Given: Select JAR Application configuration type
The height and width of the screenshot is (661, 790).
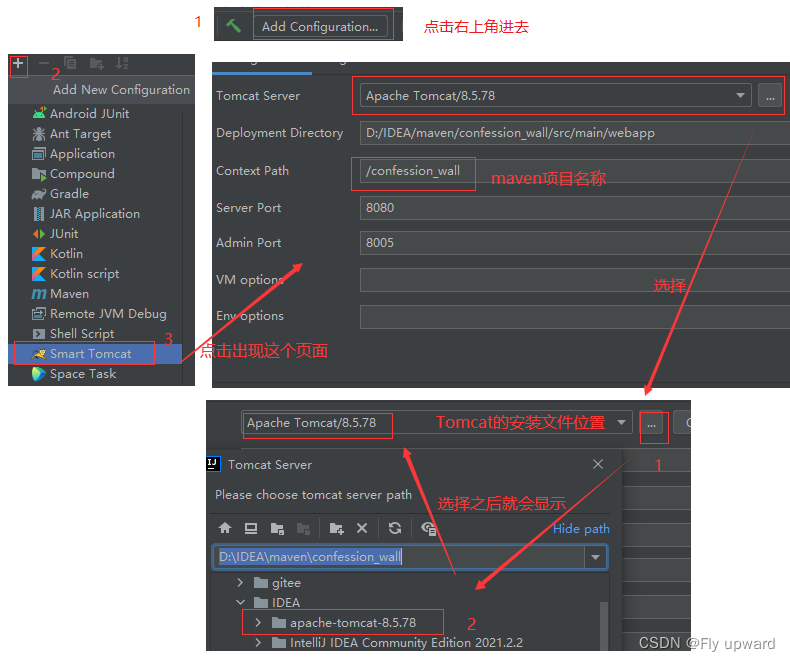Looking at the screenshot, I should pos(95,214).
